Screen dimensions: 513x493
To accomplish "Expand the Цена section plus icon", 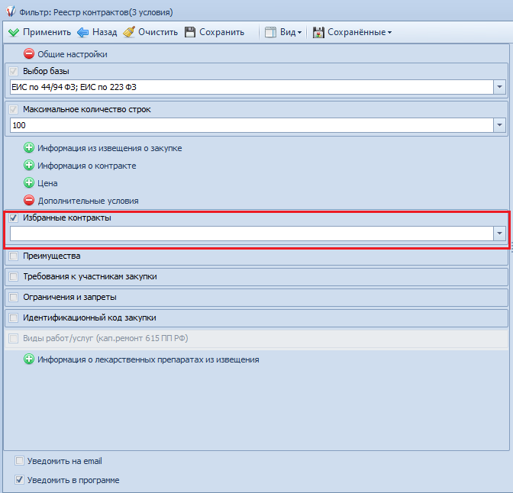I will (29, 183).
